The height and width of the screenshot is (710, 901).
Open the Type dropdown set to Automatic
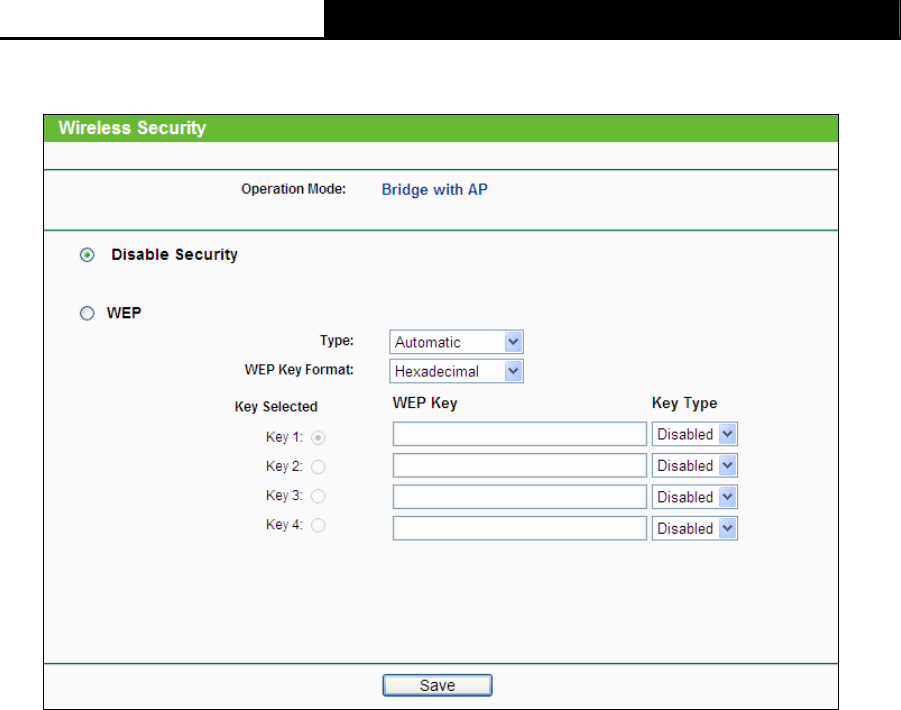pyautogui.click(x=456, y=342)
